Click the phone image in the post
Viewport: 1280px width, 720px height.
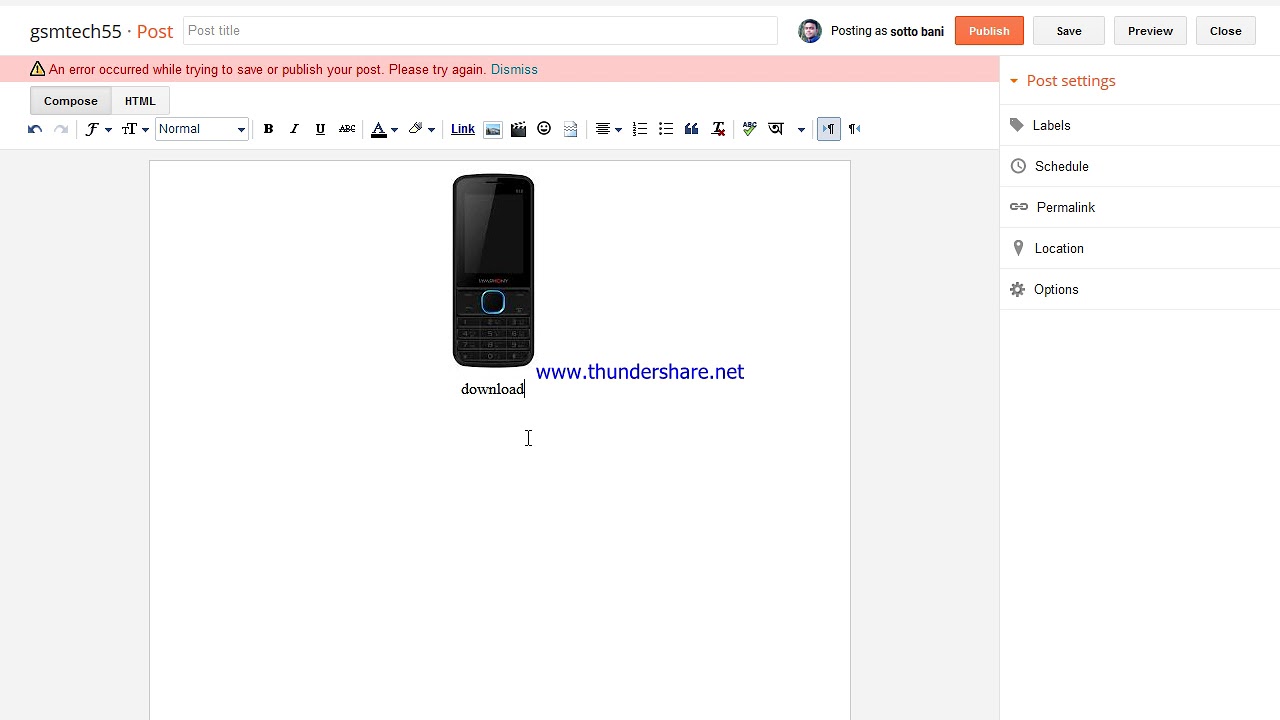pos(493,271)
